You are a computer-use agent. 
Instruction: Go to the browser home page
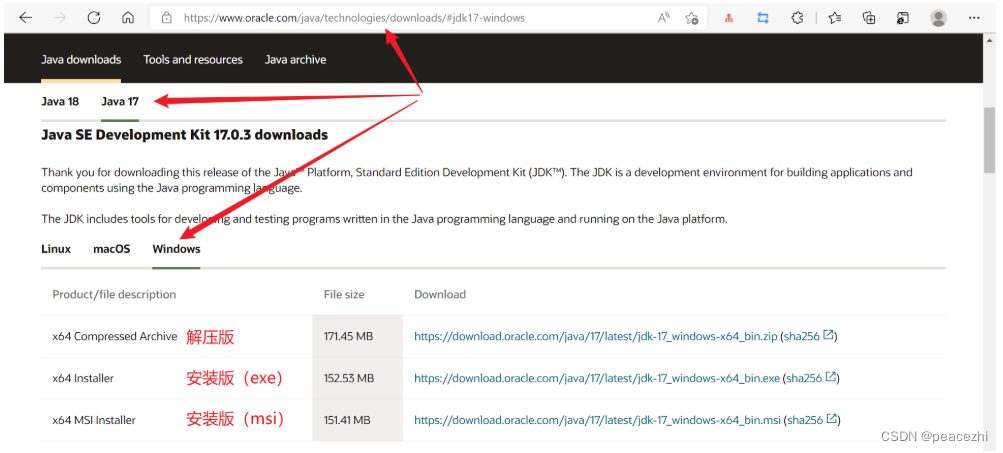click(x=128, y=18)
